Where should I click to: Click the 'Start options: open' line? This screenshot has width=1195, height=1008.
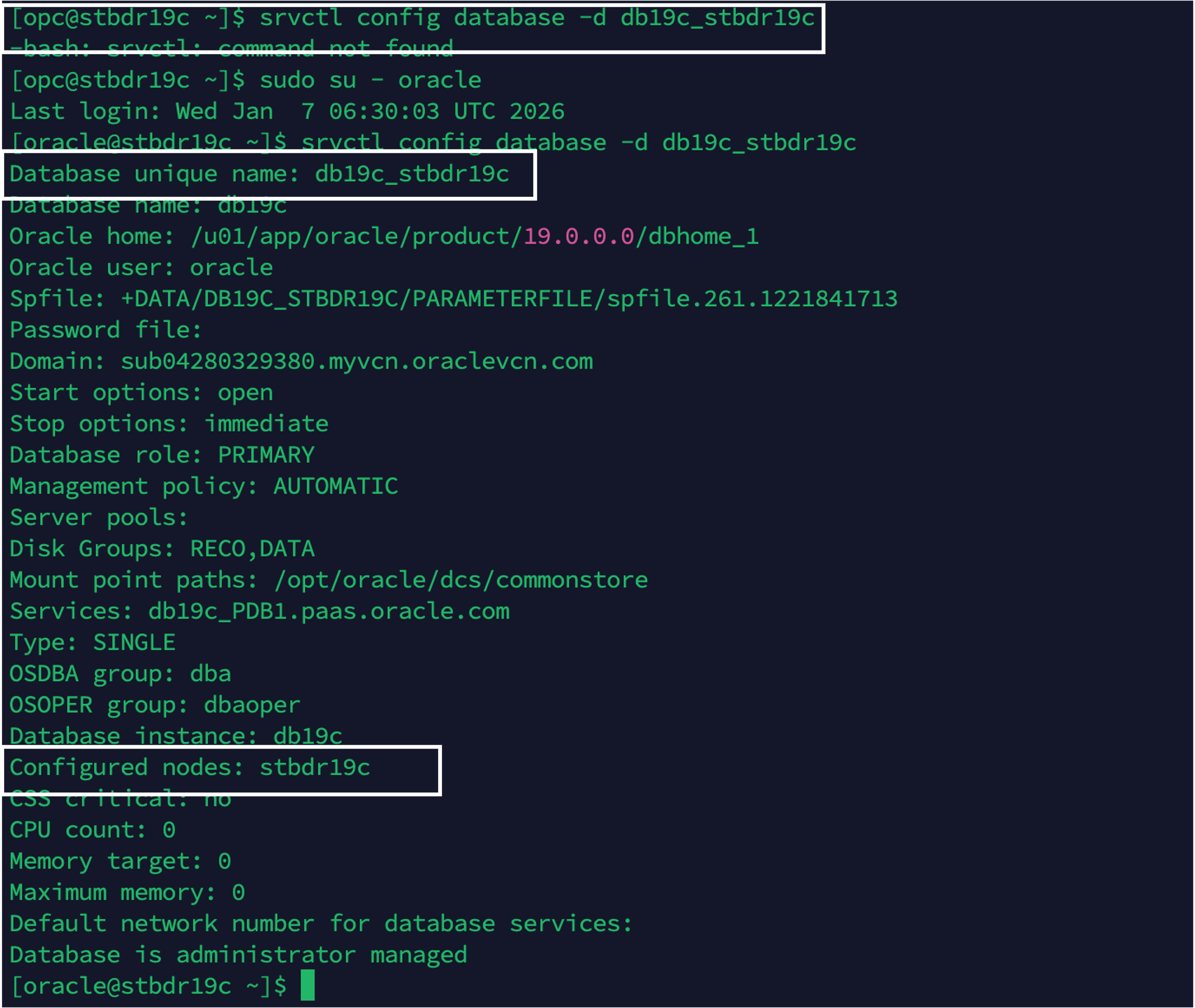(141, 393)
